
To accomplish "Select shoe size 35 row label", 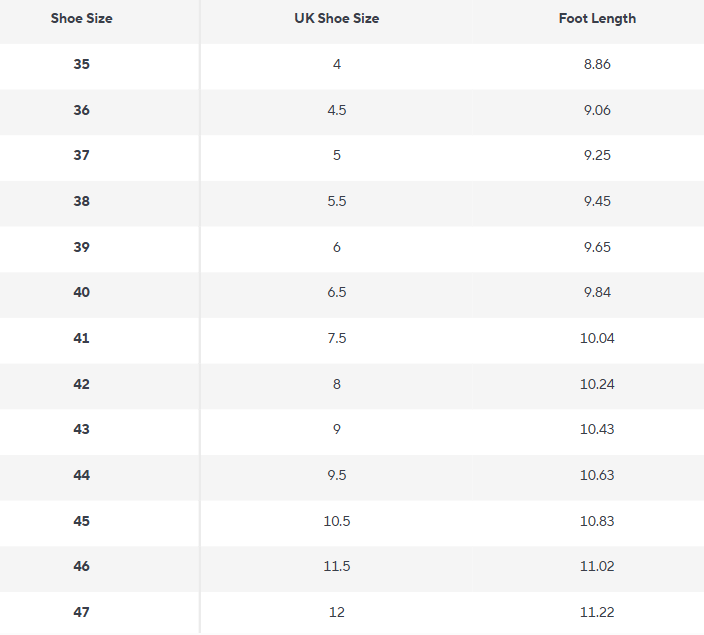I will pyautogui.click(x=81, y=64).
